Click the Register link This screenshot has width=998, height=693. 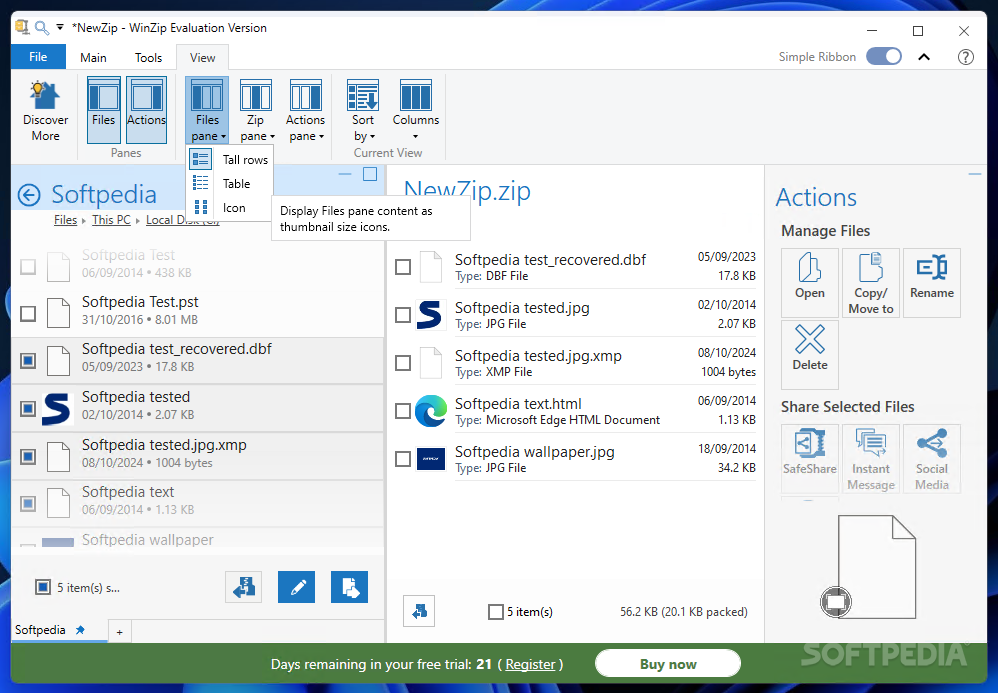(530, 664)
